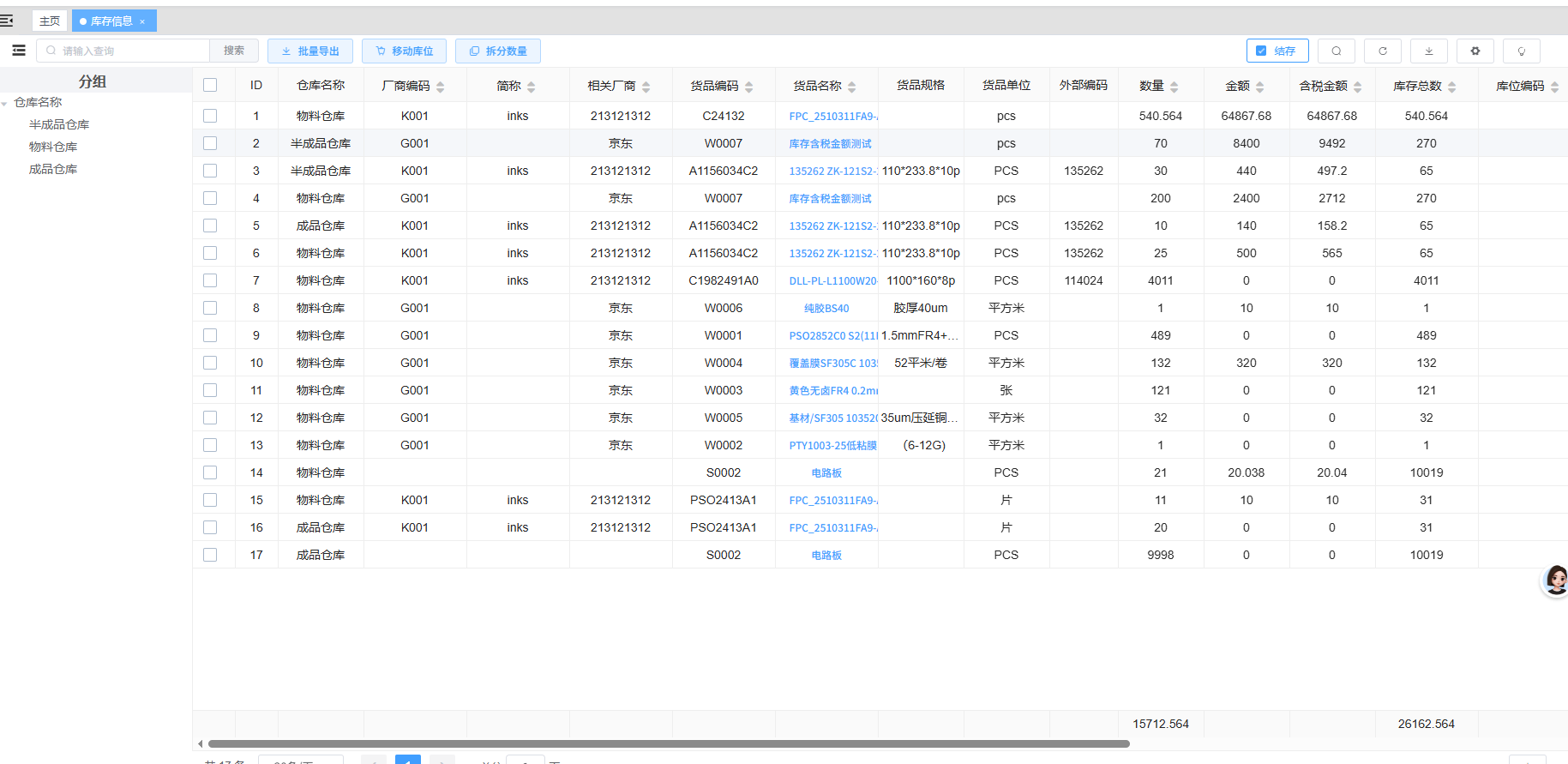Switch to the 主页 tab
The image size is (1568, 764).
point(50,21)
